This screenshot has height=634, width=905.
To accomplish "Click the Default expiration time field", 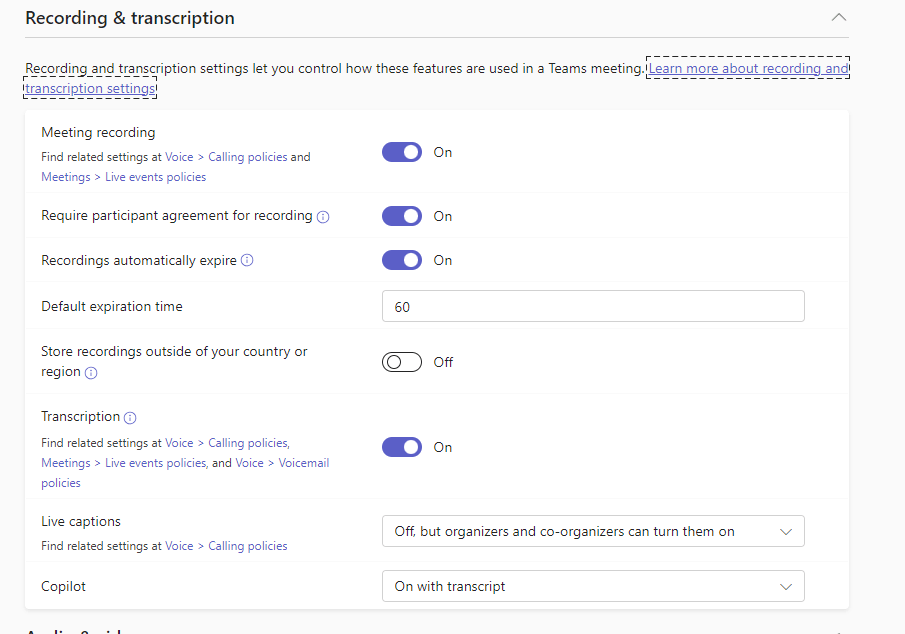I will pyautogui.click(x=593, y=306).
